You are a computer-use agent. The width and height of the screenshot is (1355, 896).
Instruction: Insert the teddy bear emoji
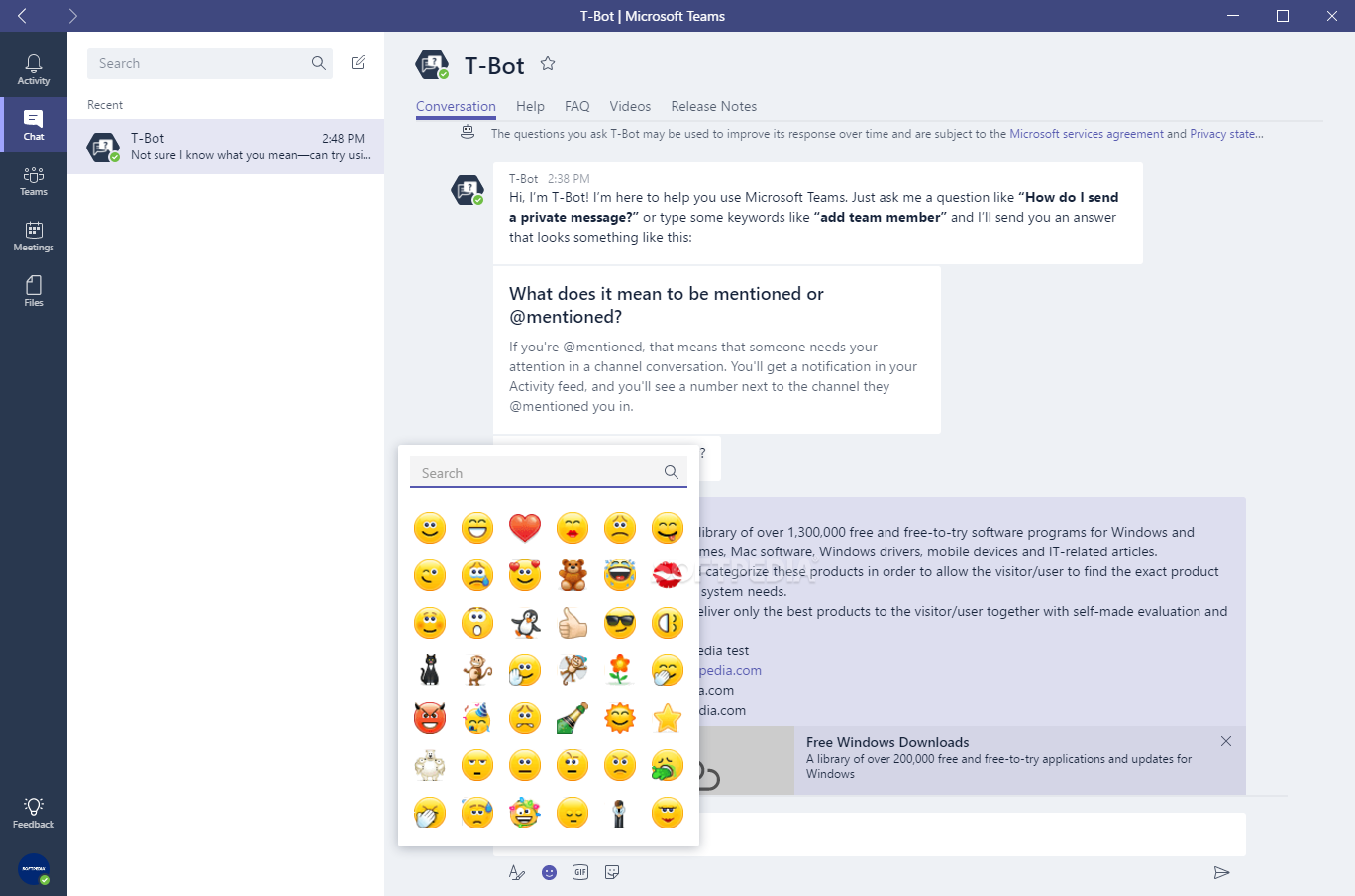coord(573,575)
